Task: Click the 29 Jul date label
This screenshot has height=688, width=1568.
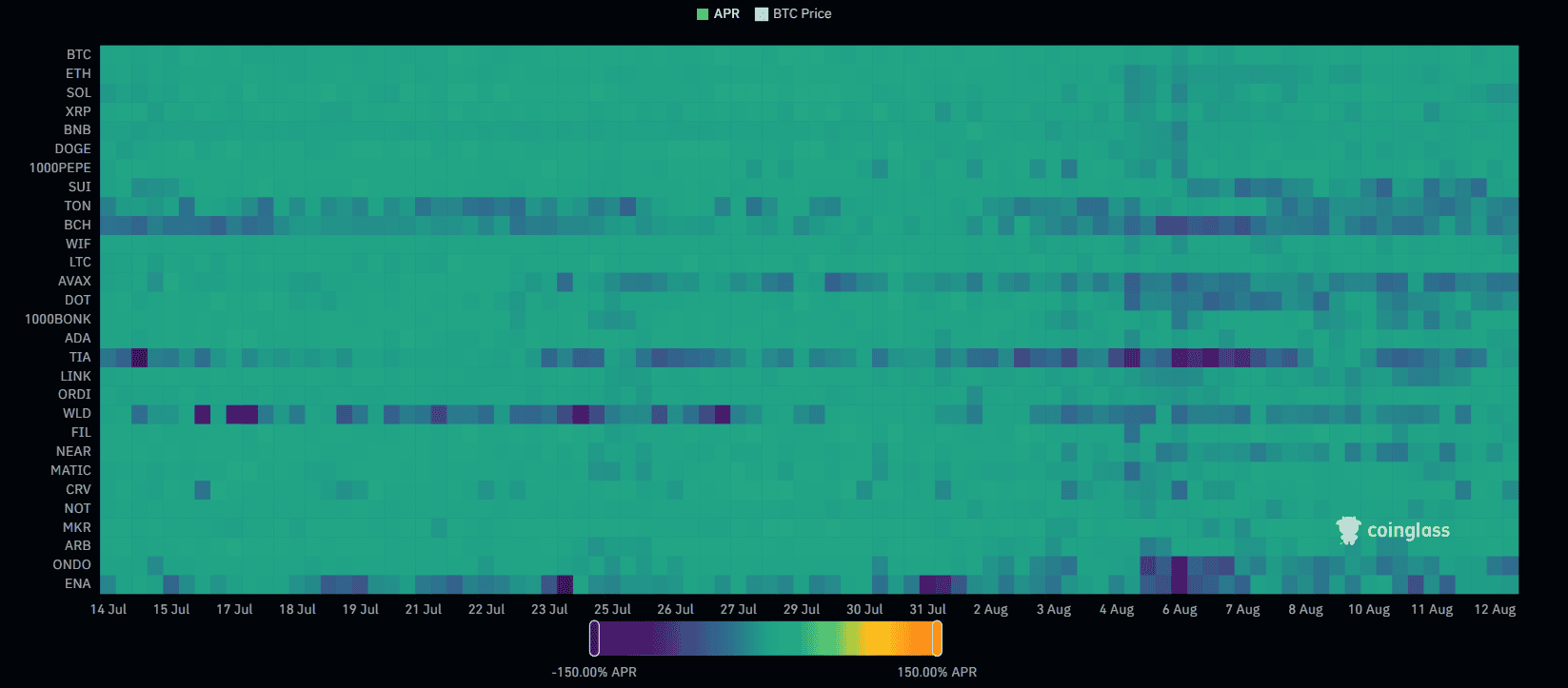Action: [802, 609]
